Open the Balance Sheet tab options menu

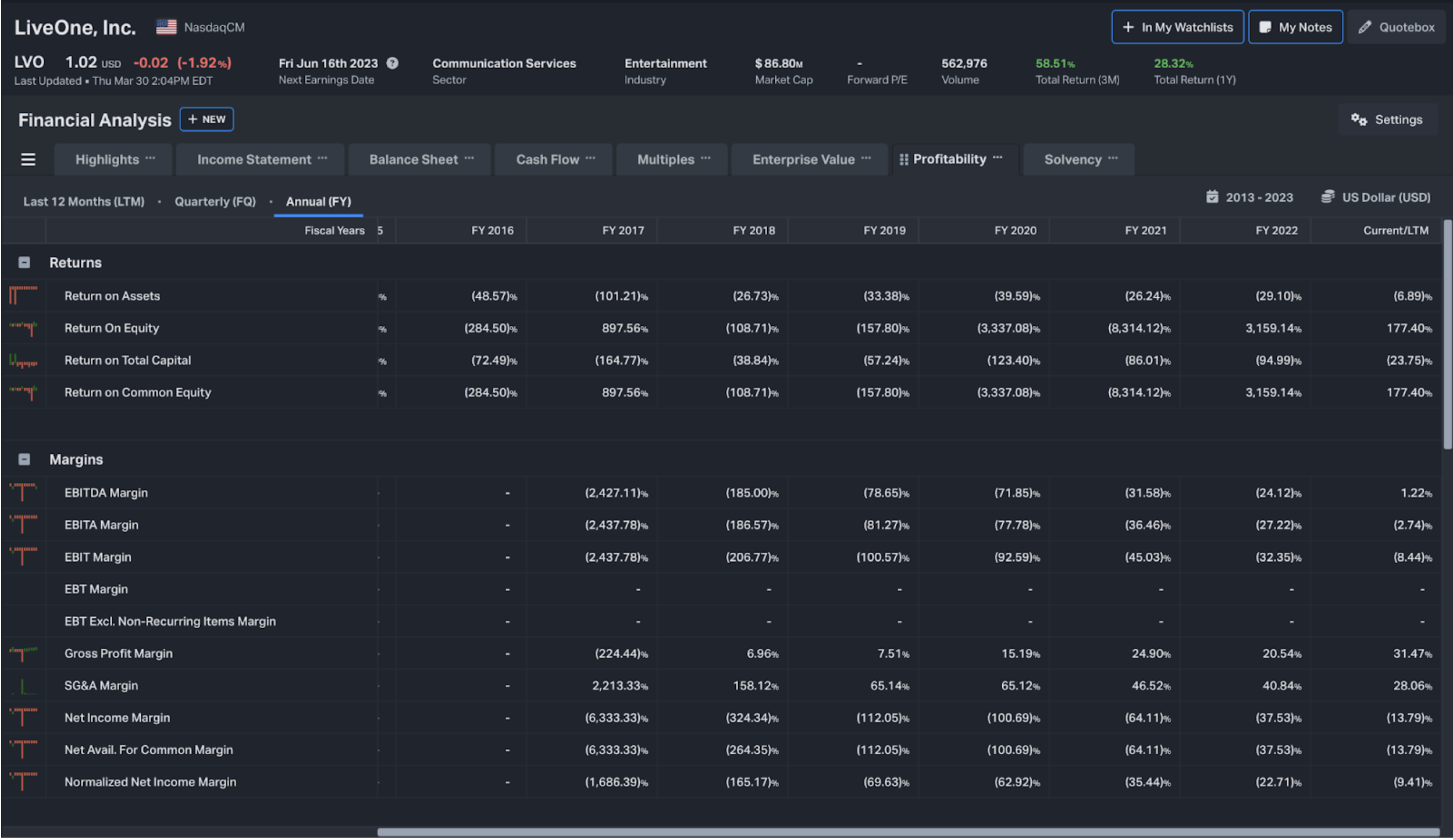469,158
